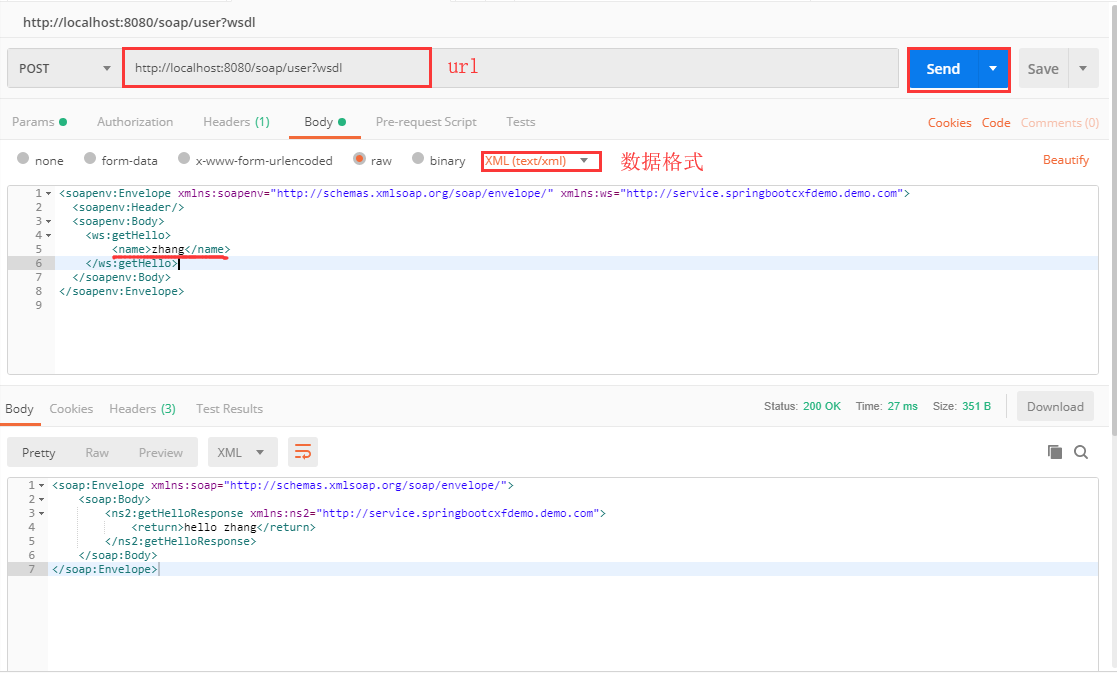Open the Tests tab

point(520,121)
